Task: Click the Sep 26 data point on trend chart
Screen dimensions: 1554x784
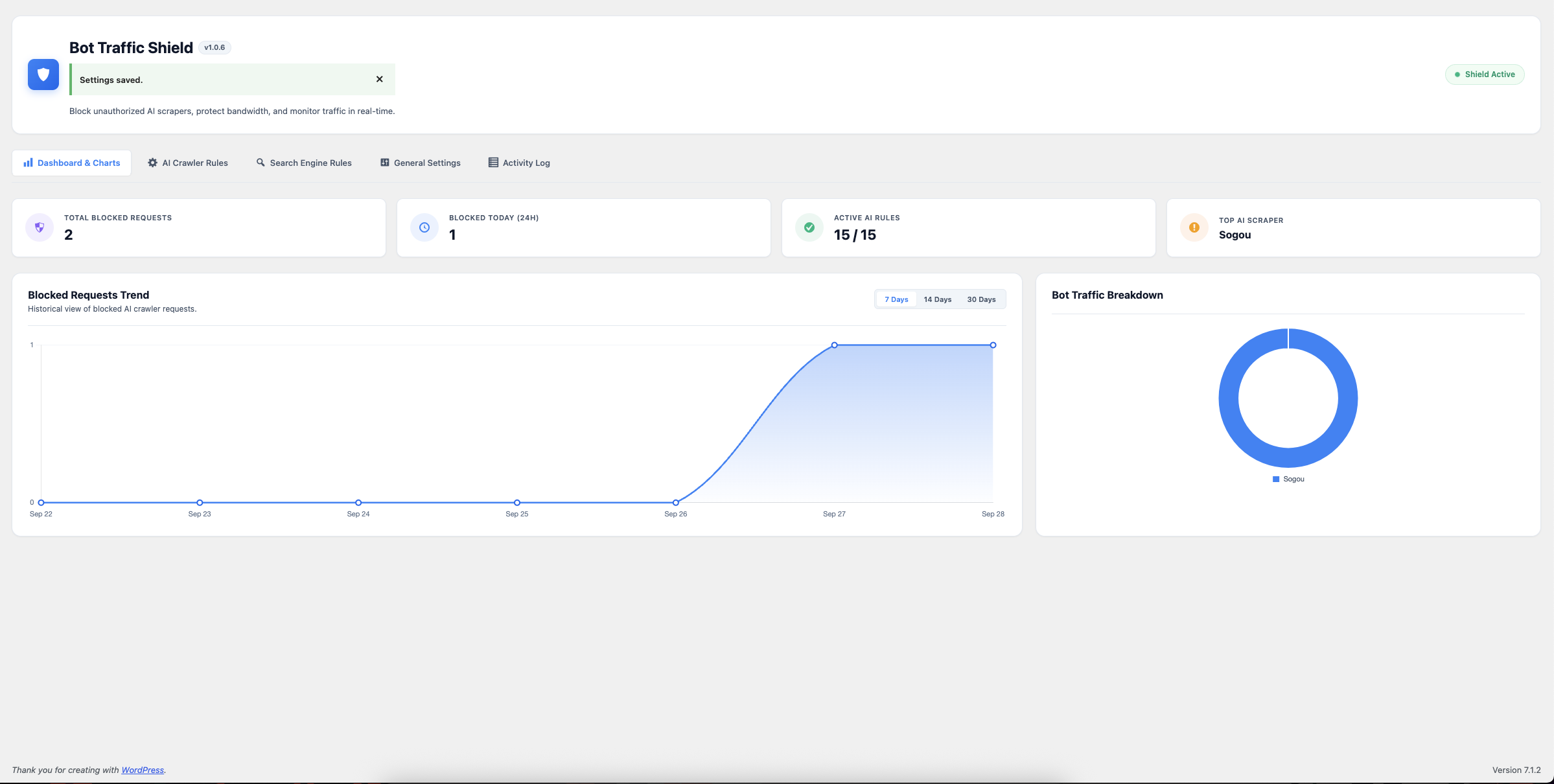Action: tap(676, 503)
